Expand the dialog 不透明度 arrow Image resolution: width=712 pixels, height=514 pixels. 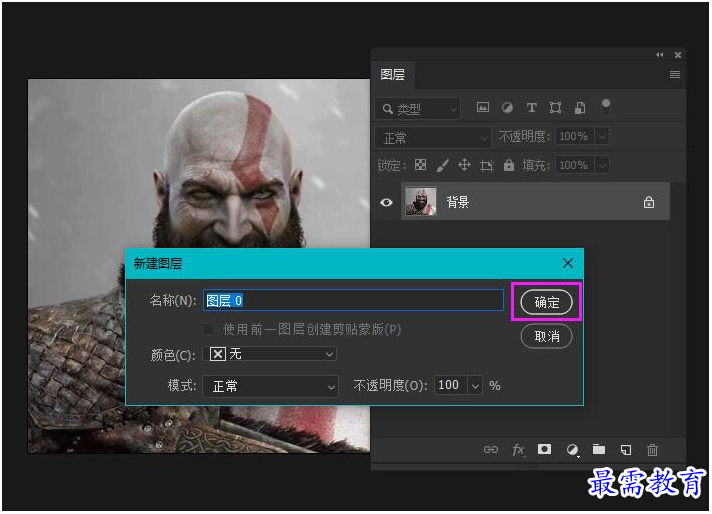pos(475,386)
